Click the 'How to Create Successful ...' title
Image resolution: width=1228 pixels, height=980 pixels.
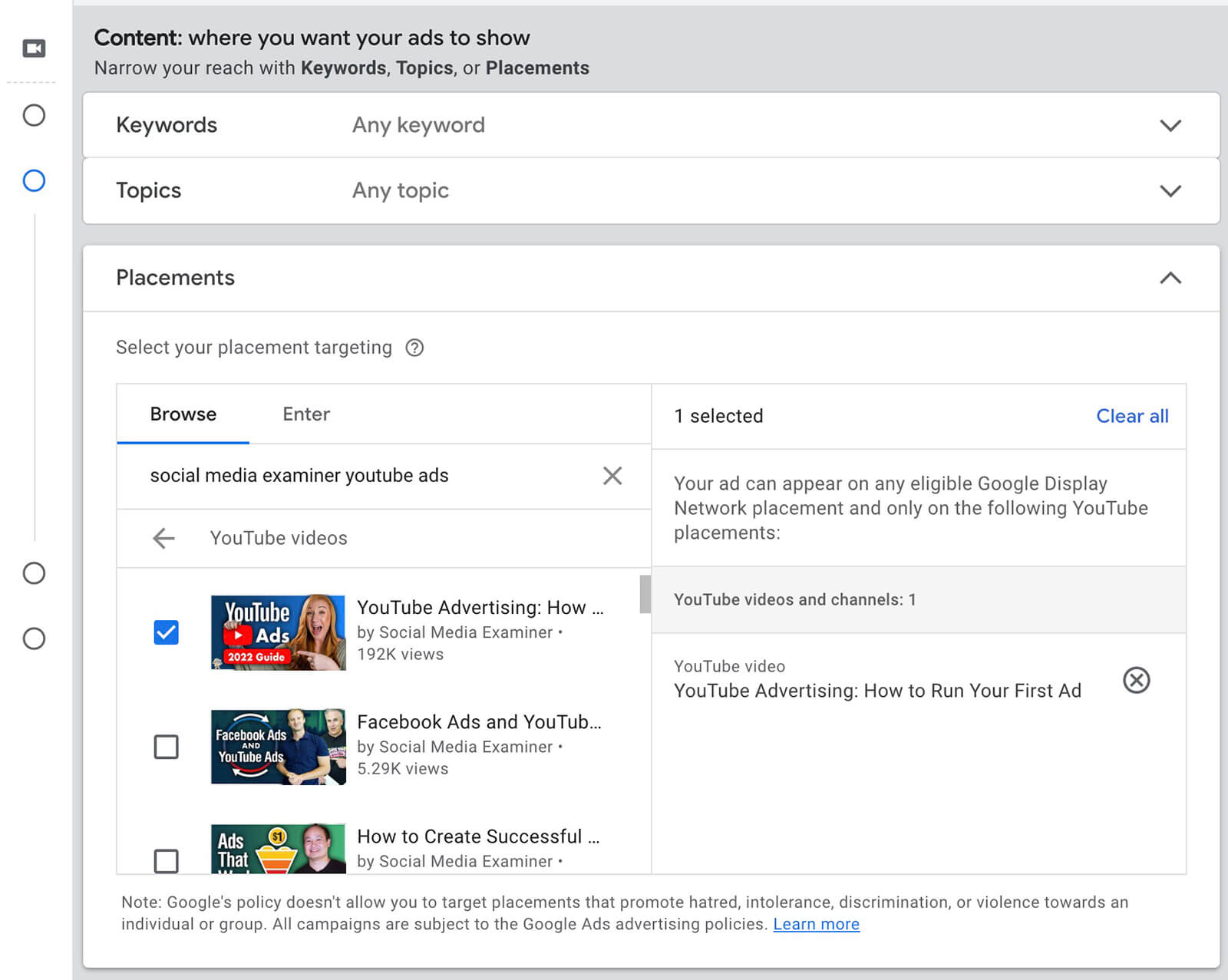click(x=478, y=836)
